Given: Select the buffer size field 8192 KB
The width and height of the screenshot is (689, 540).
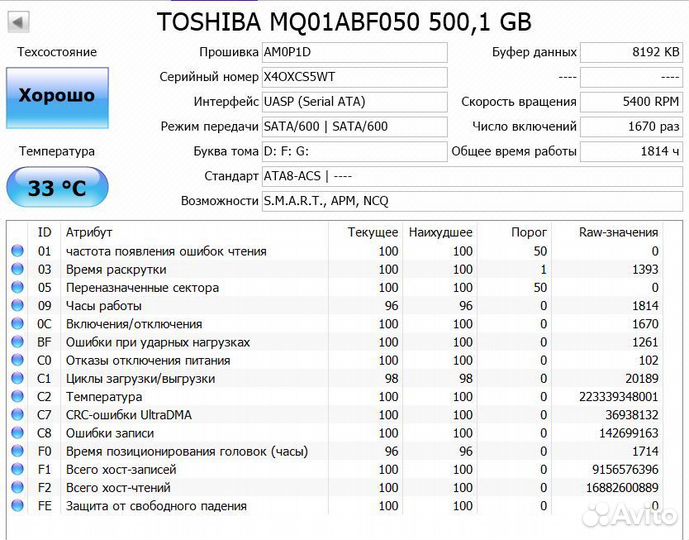Looking at the screenshot, I should point(631,52).
